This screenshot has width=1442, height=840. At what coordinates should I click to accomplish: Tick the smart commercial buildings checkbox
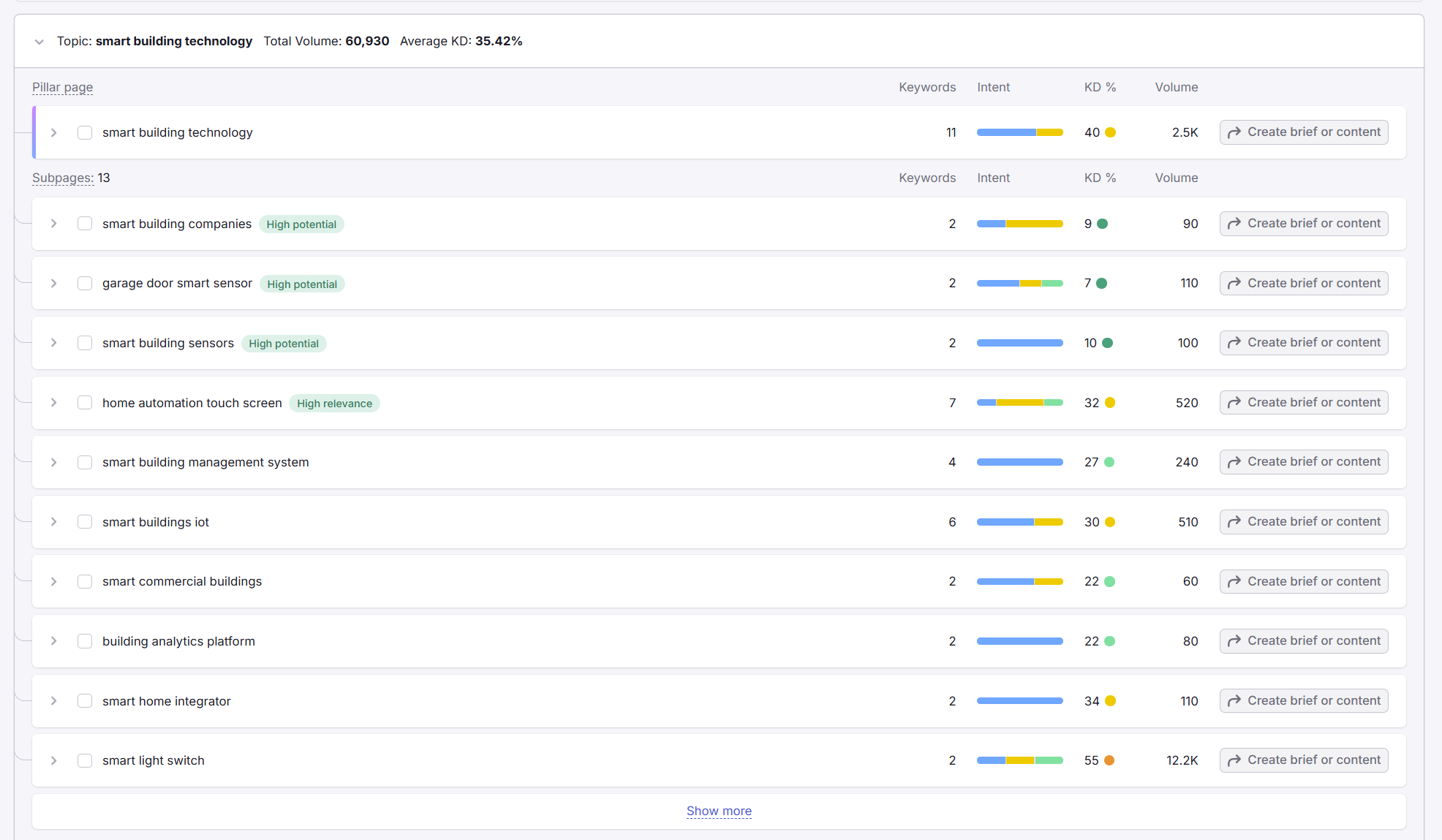[x=85, y=581]
